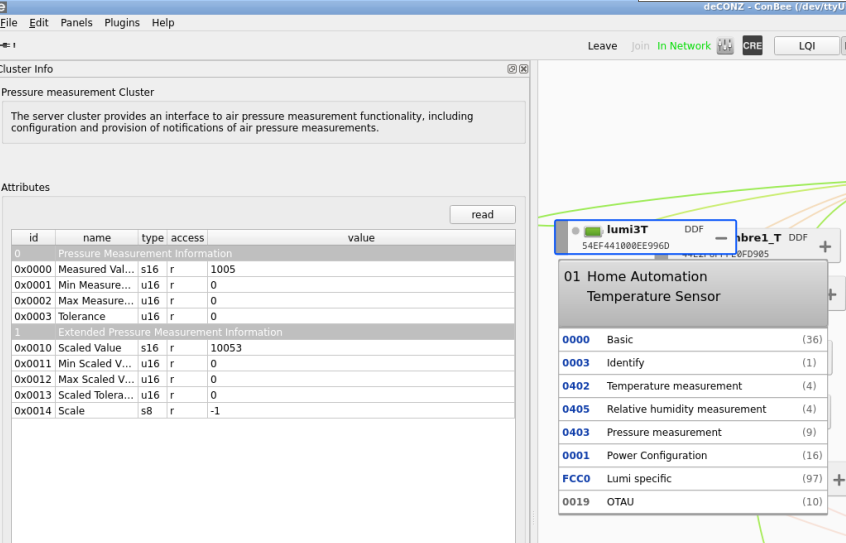
Task: Float the Cluster Info panel
Action: pyautogui.click(x=512, y=69)
